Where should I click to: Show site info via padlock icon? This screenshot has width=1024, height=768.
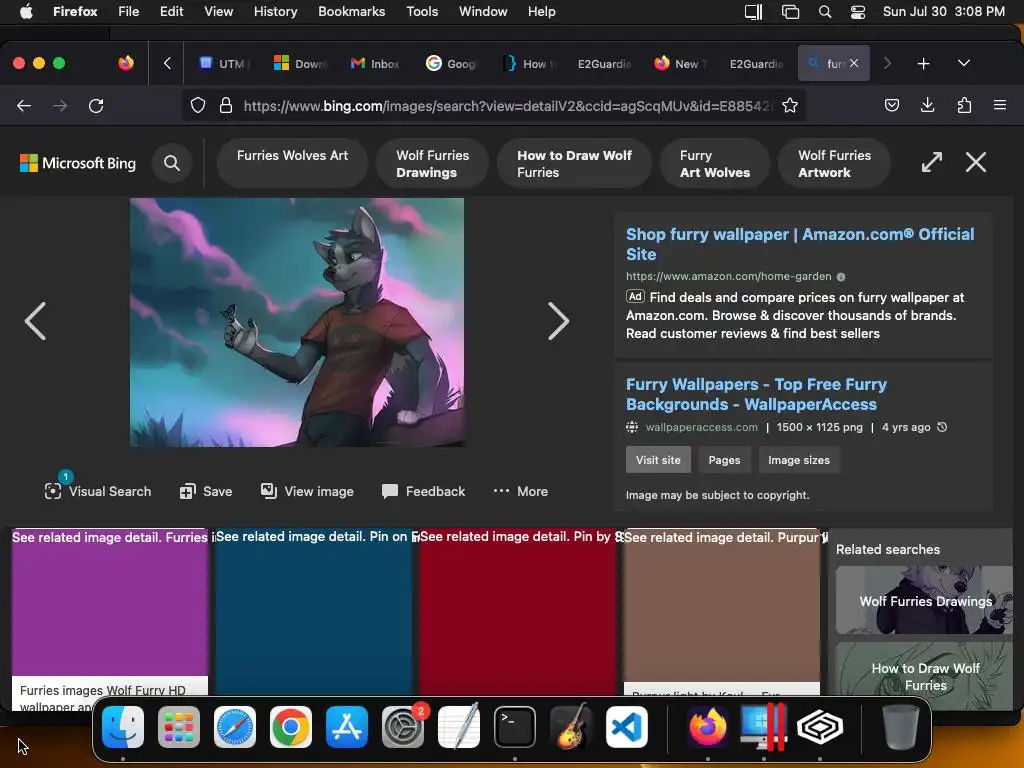click(226, 106)
